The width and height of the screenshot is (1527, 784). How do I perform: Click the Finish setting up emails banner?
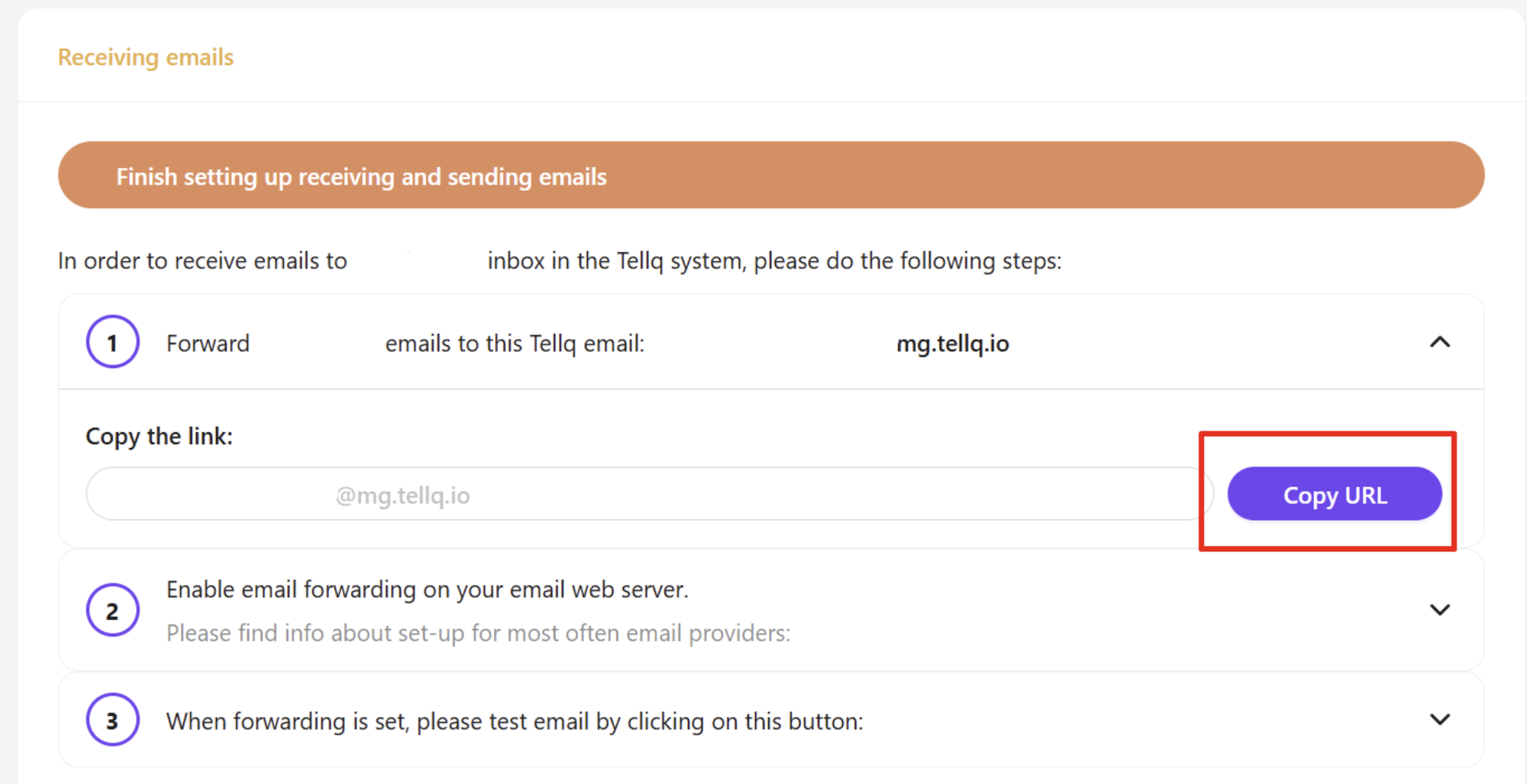(x=770, y=176)
